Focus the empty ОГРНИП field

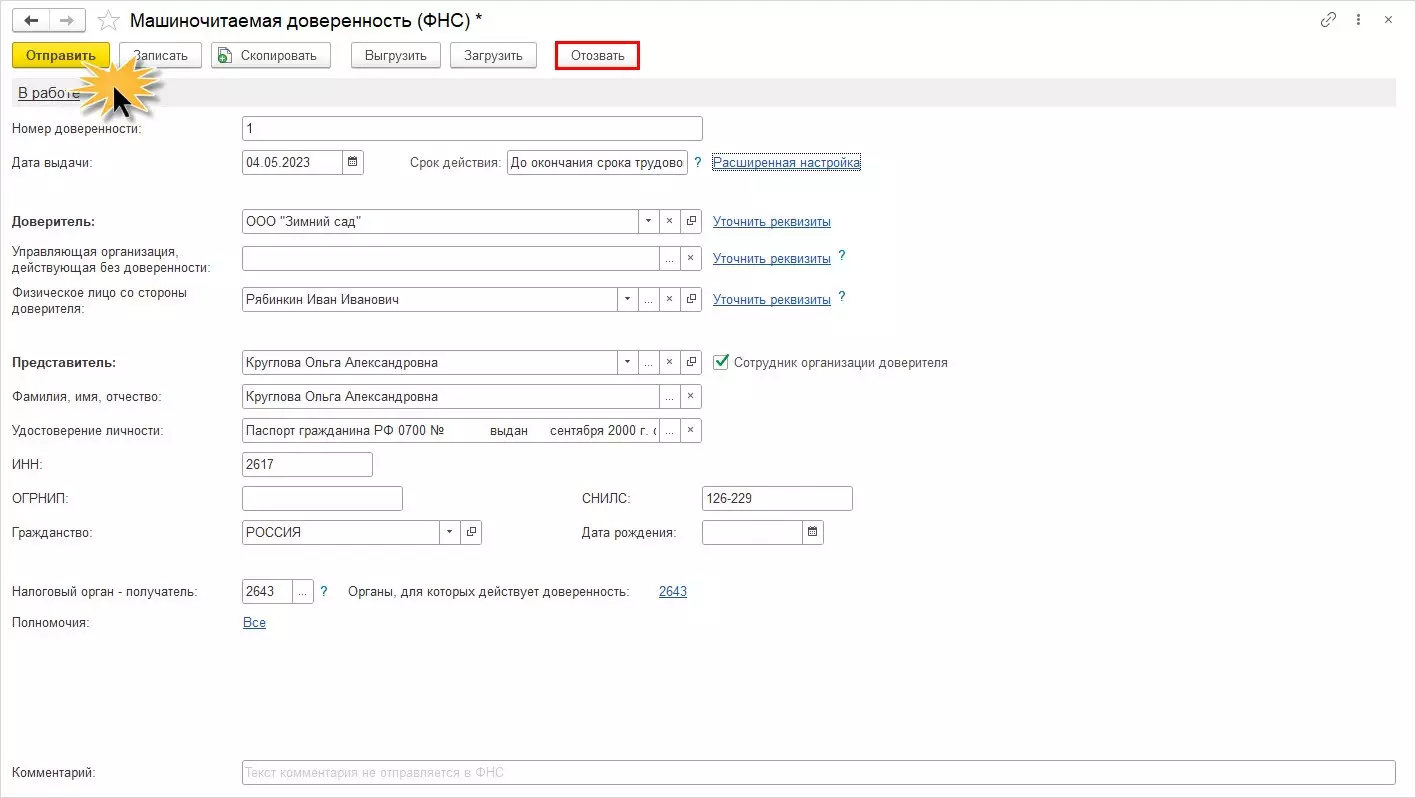[x=322, y=498]
